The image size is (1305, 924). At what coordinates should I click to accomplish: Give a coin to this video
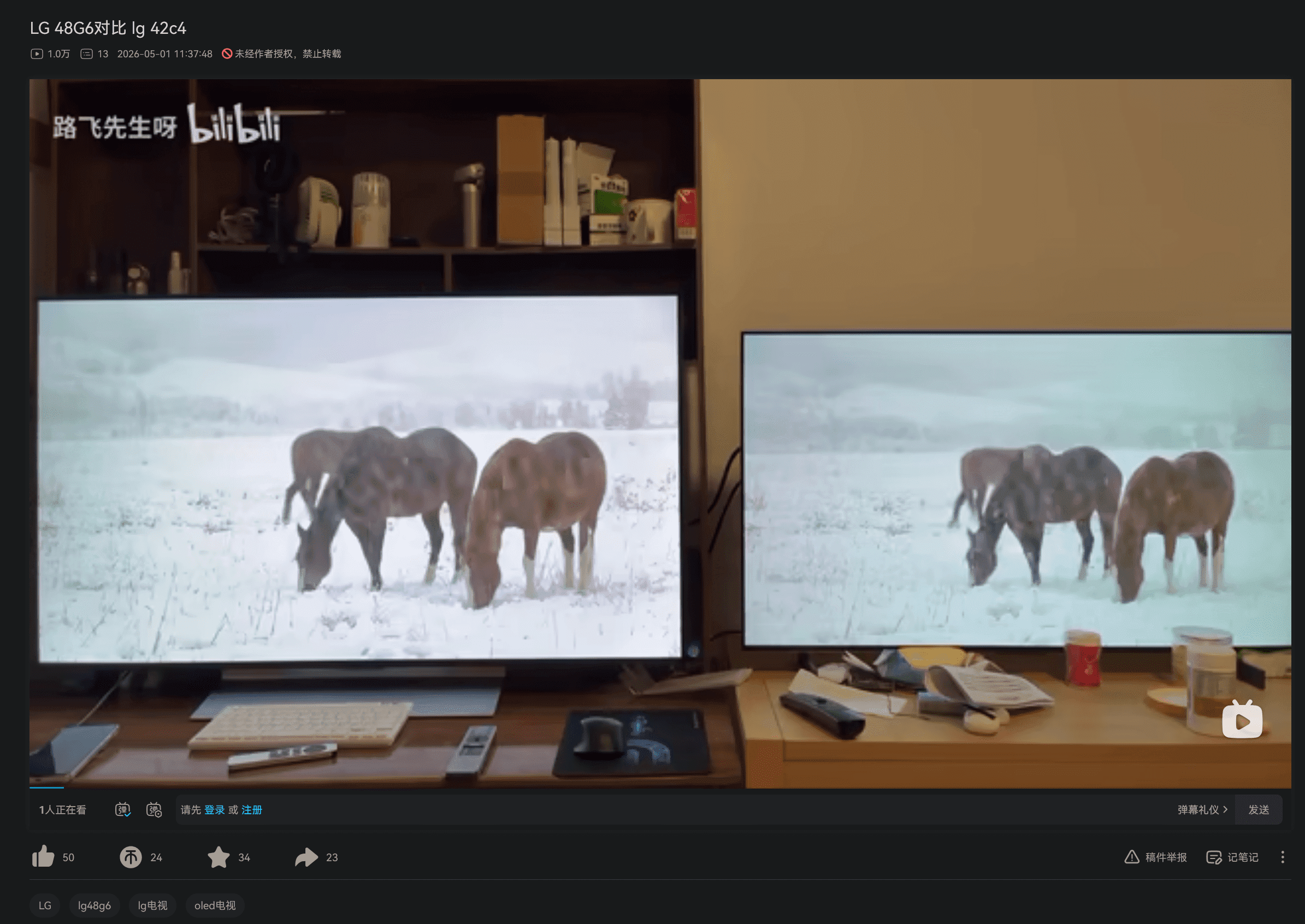(x=131, y=857)
